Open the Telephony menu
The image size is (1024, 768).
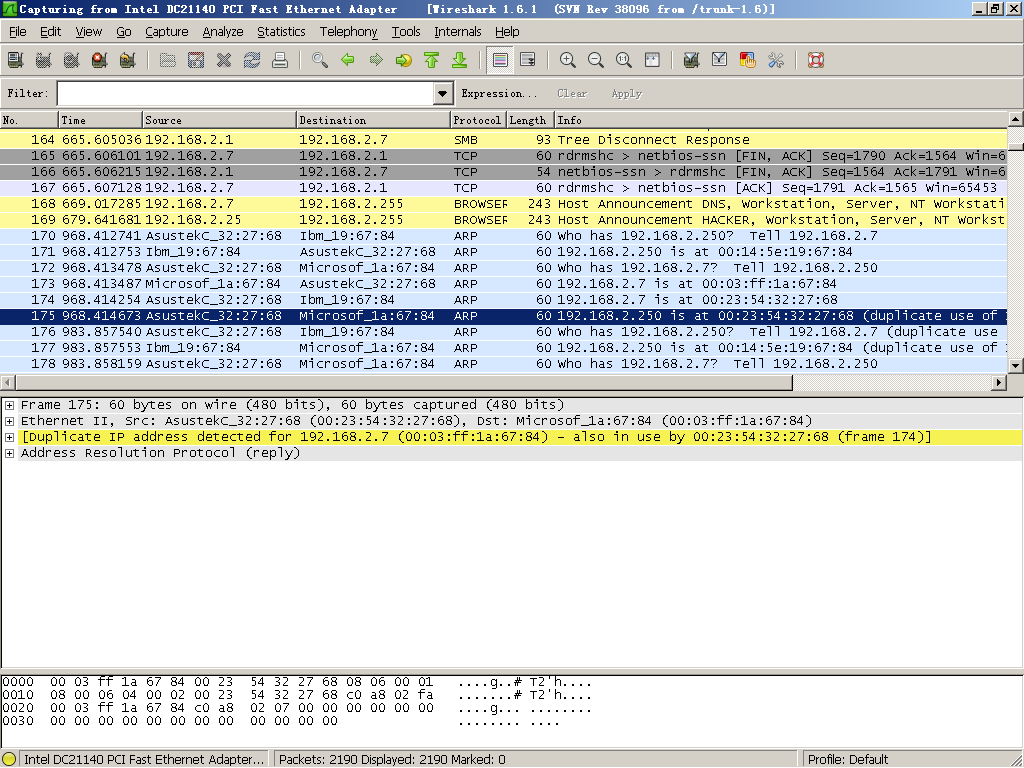(x=348, y=31)
